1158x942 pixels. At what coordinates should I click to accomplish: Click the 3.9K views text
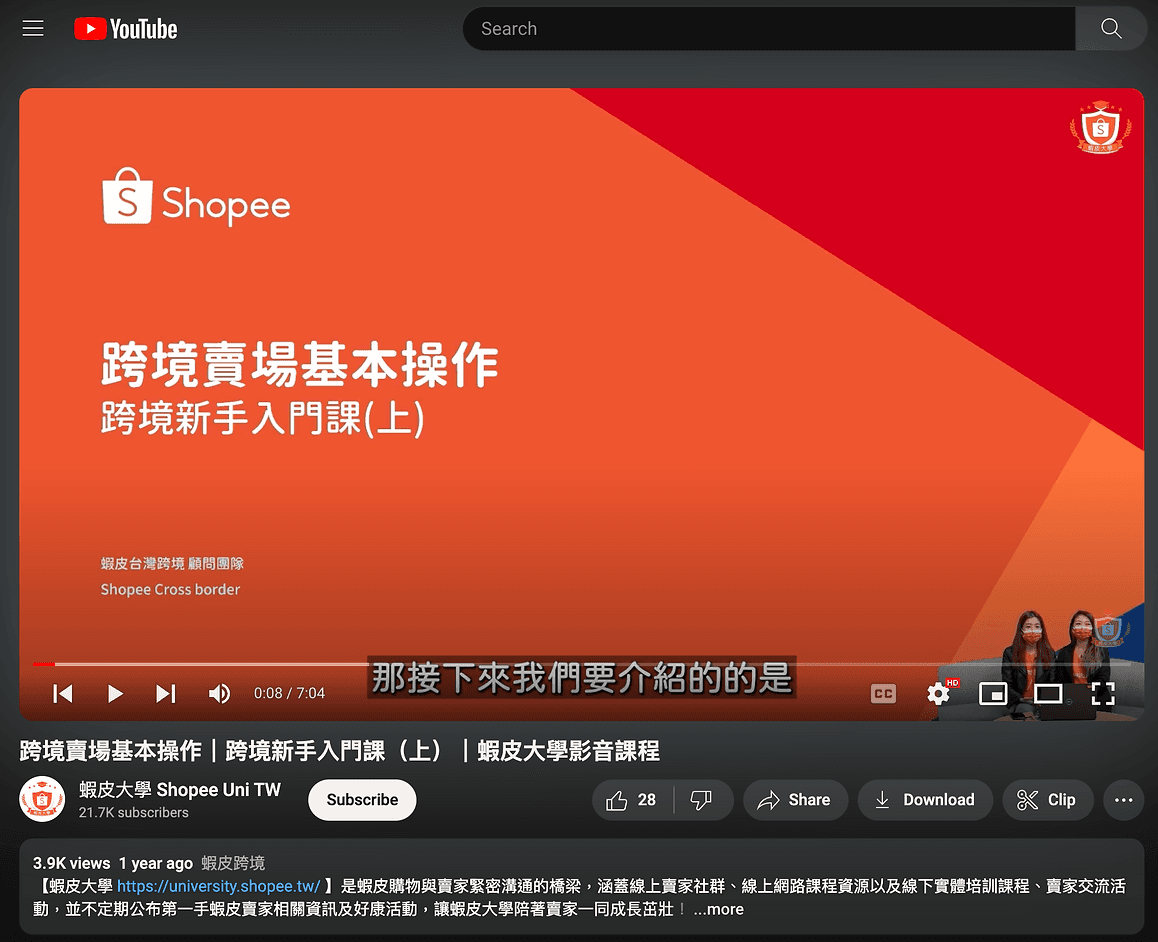[72, 863]
